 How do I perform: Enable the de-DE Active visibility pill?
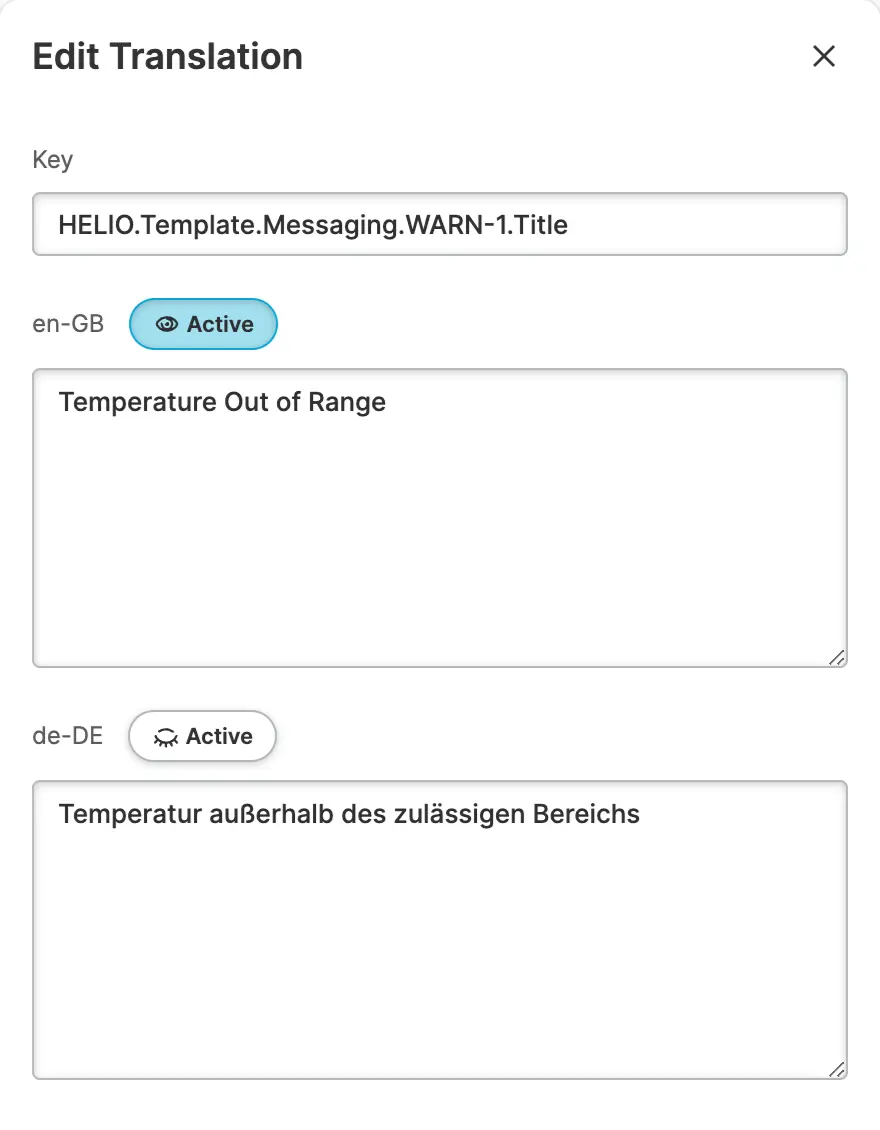pyautogui.click(x=202, y=737)
